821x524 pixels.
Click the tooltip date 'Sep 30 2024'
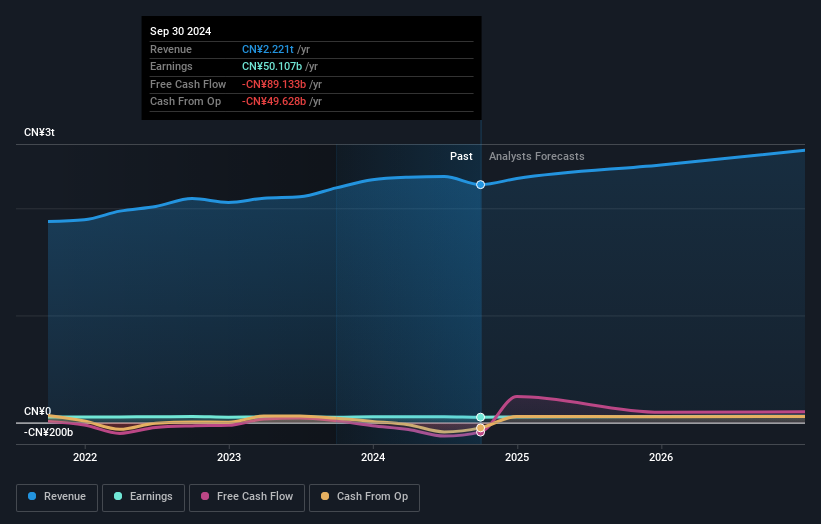pyautogui.click(x=181, y=31)
